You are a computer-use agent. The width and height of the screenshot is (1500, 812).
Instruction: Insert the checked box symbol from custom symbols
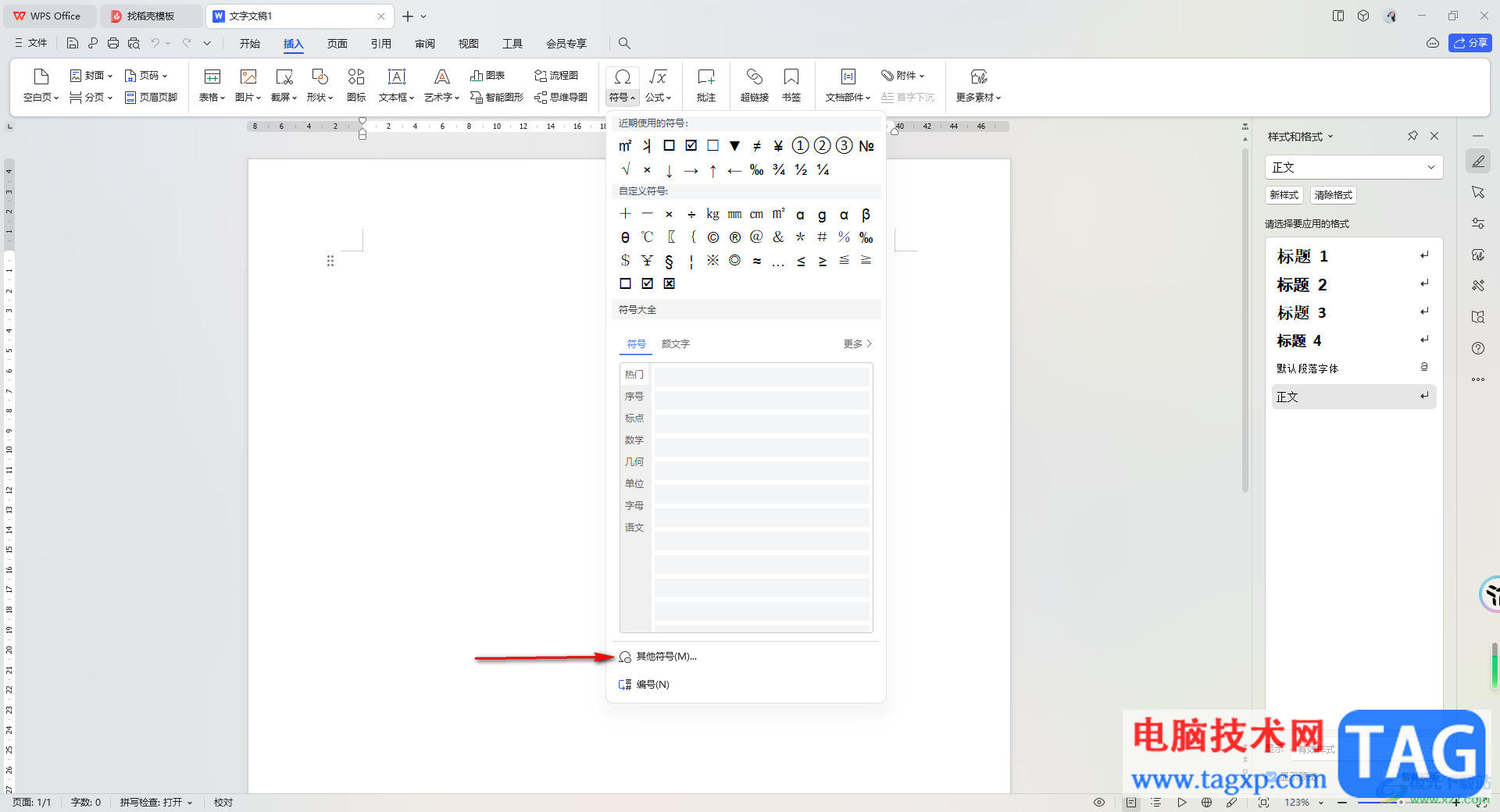pyautogui.click(x=648, y=283)
